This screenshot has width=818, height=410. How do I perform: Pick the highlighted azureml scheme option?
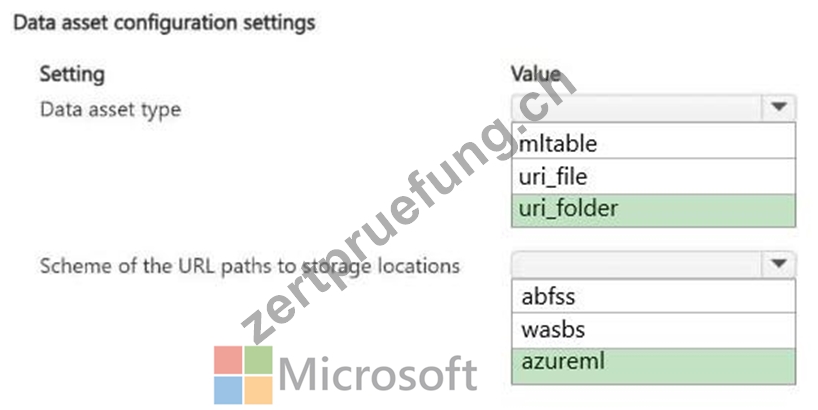pos(654,367)
